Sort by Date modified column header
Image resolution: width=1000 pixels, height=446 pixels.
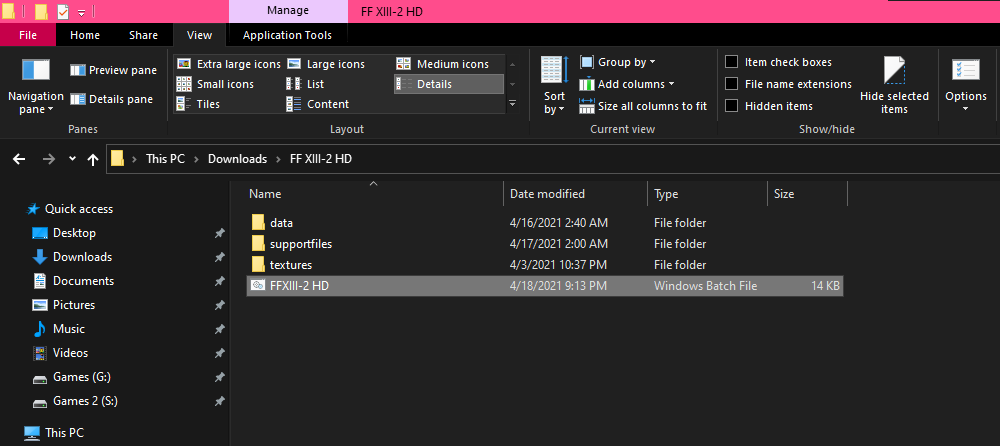547,194
